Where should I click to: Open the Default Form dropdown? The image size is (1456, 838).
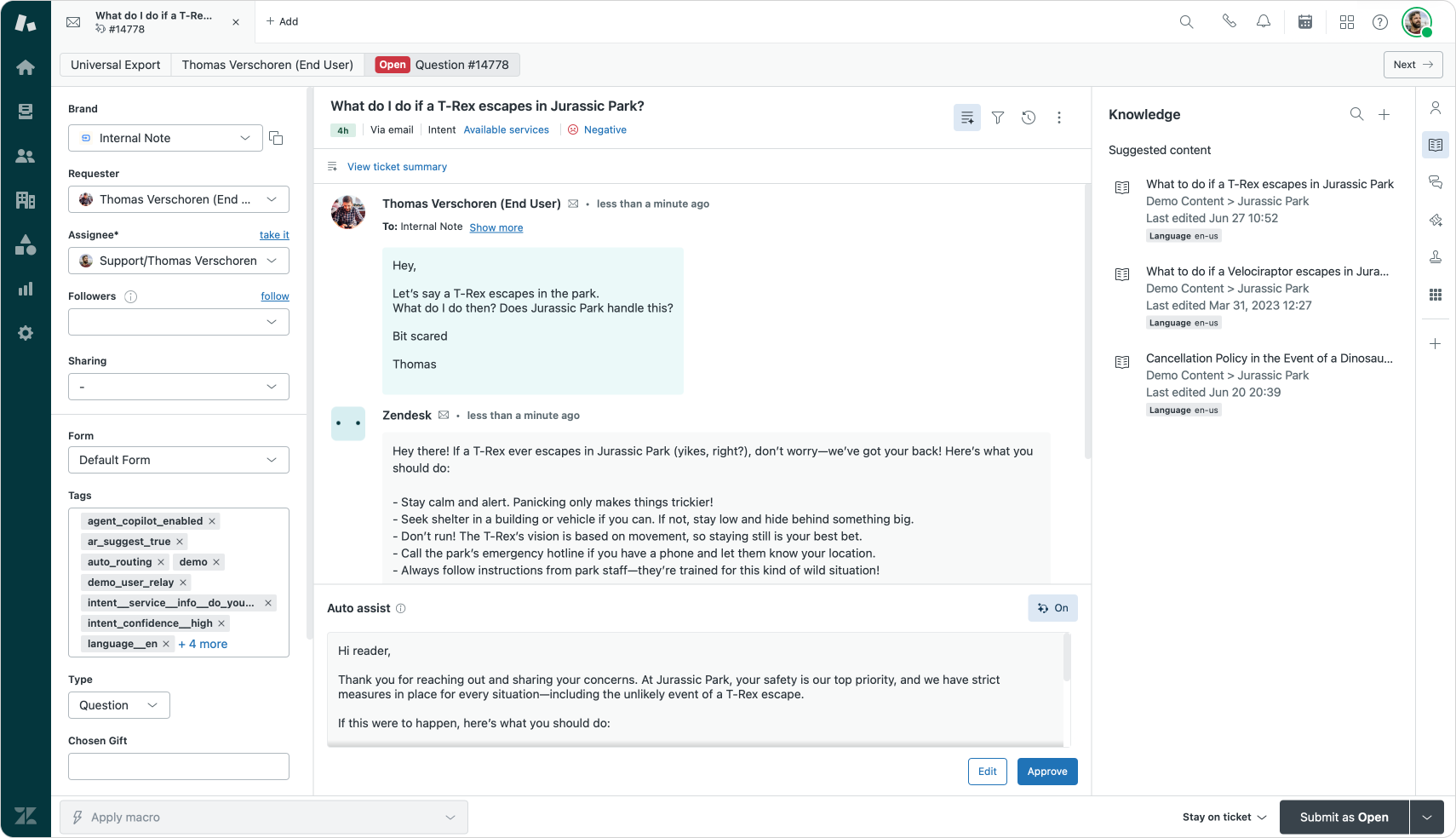[179, 460]
